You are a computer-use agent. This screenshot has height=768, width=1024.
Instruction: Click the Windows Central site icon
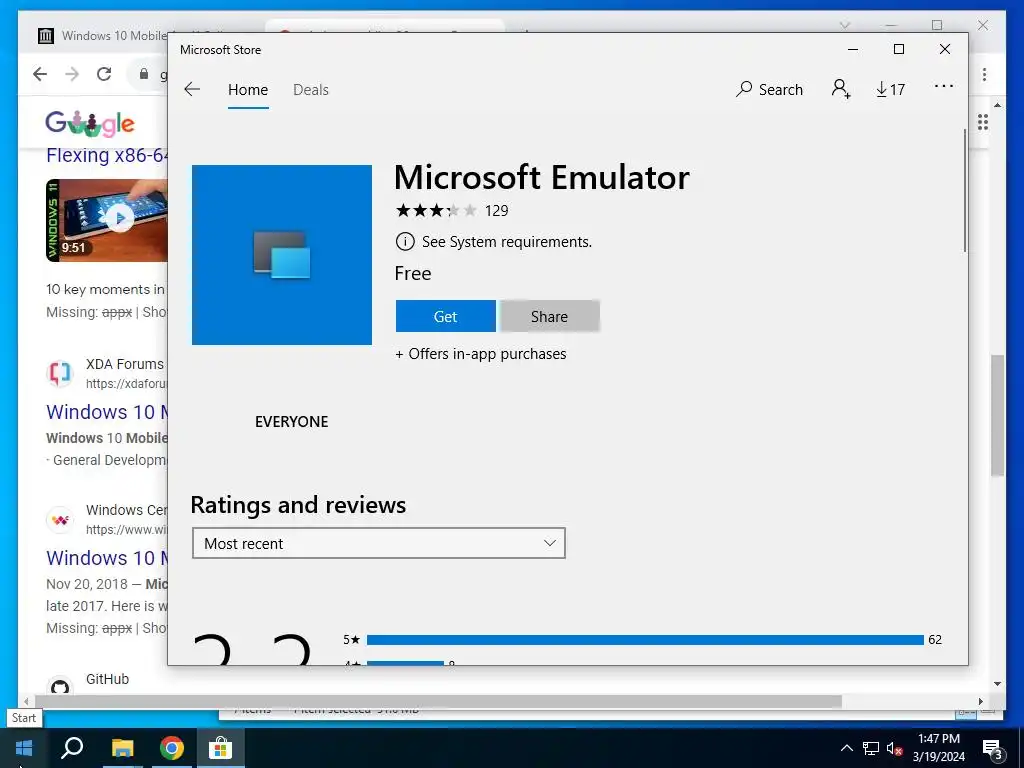click(x=59, y=520)
